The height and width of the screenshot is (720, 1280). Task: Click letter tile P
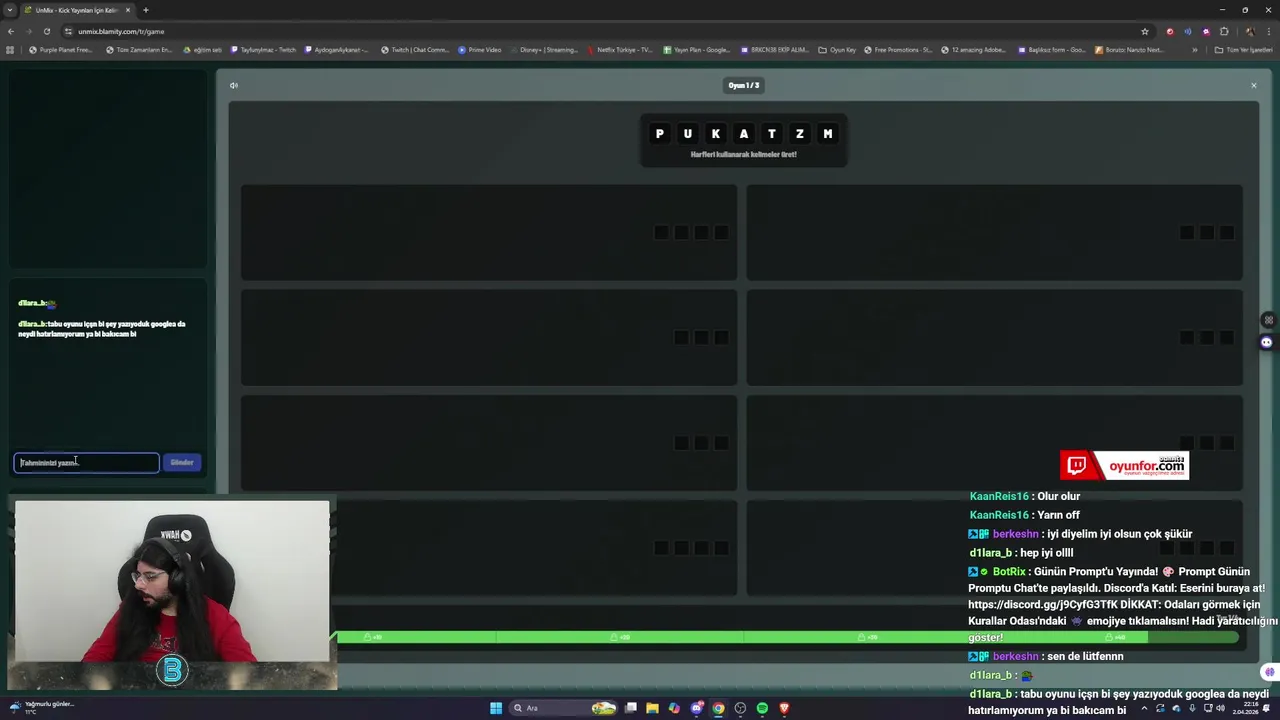point(659,133)
